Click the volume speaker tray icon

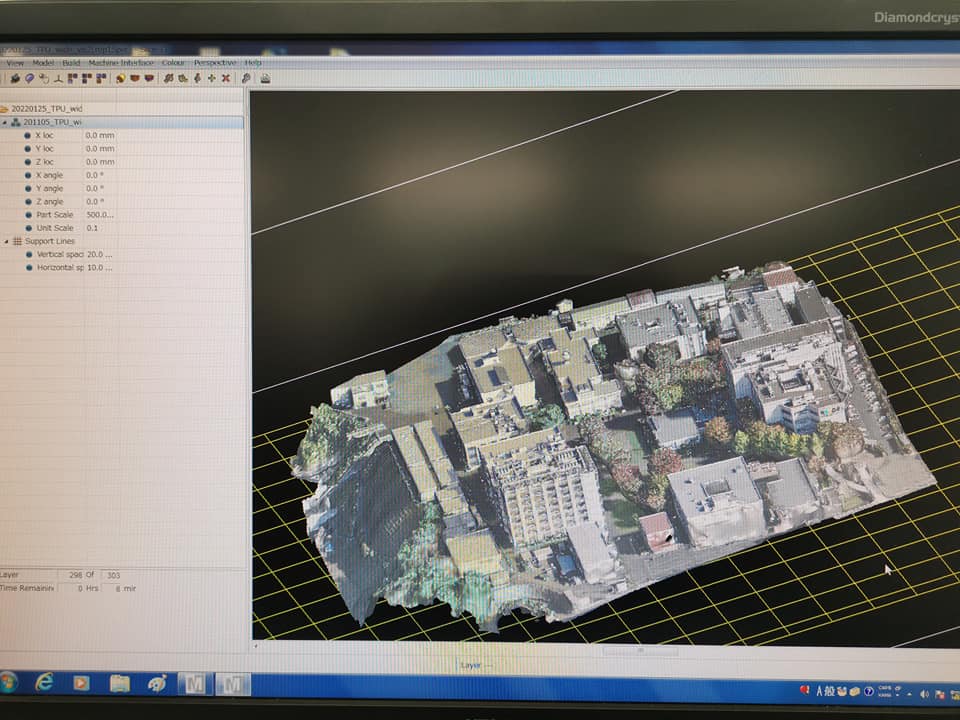pos(924,694)
